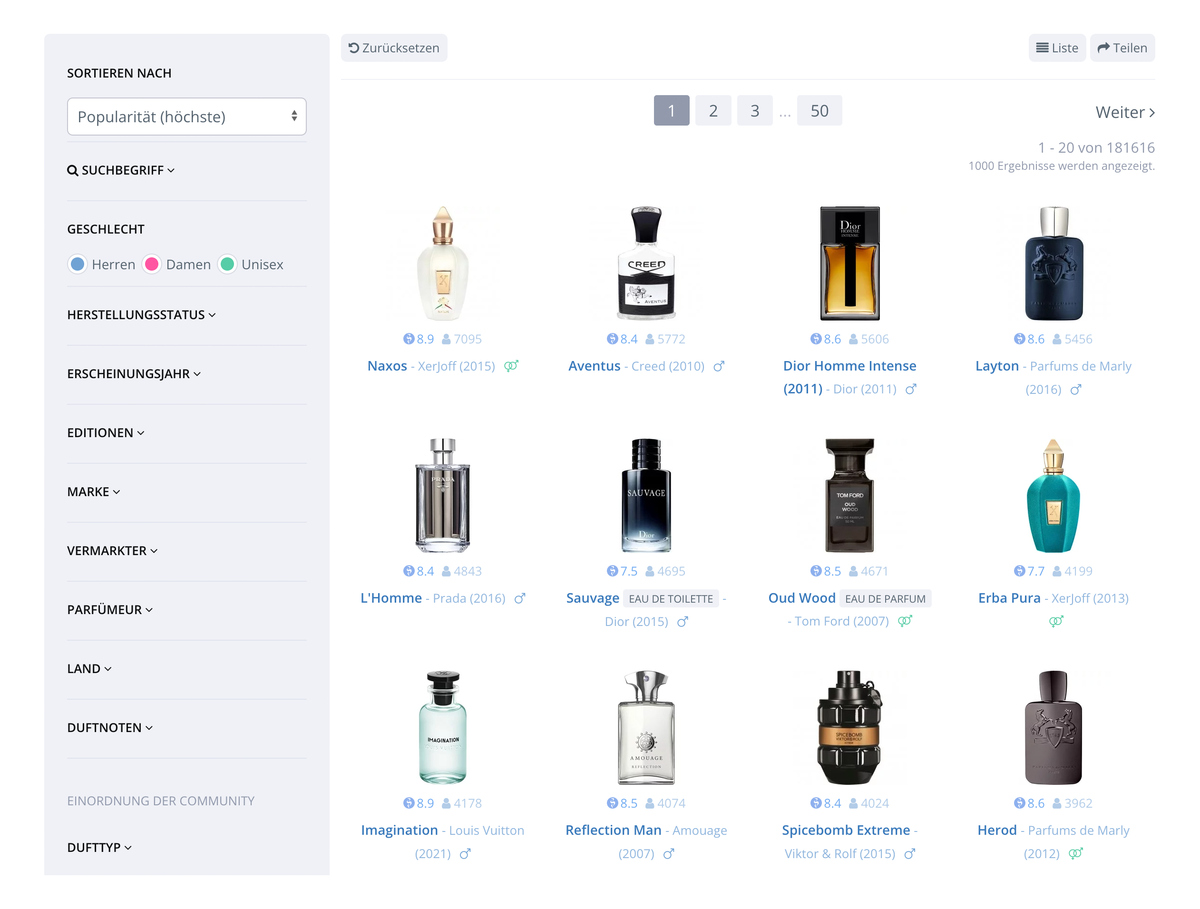The image size is (1200, 909).
Task: Click the rating icon showing 7.7 for Erba Pura
Action: click(x=1019, y=571)
